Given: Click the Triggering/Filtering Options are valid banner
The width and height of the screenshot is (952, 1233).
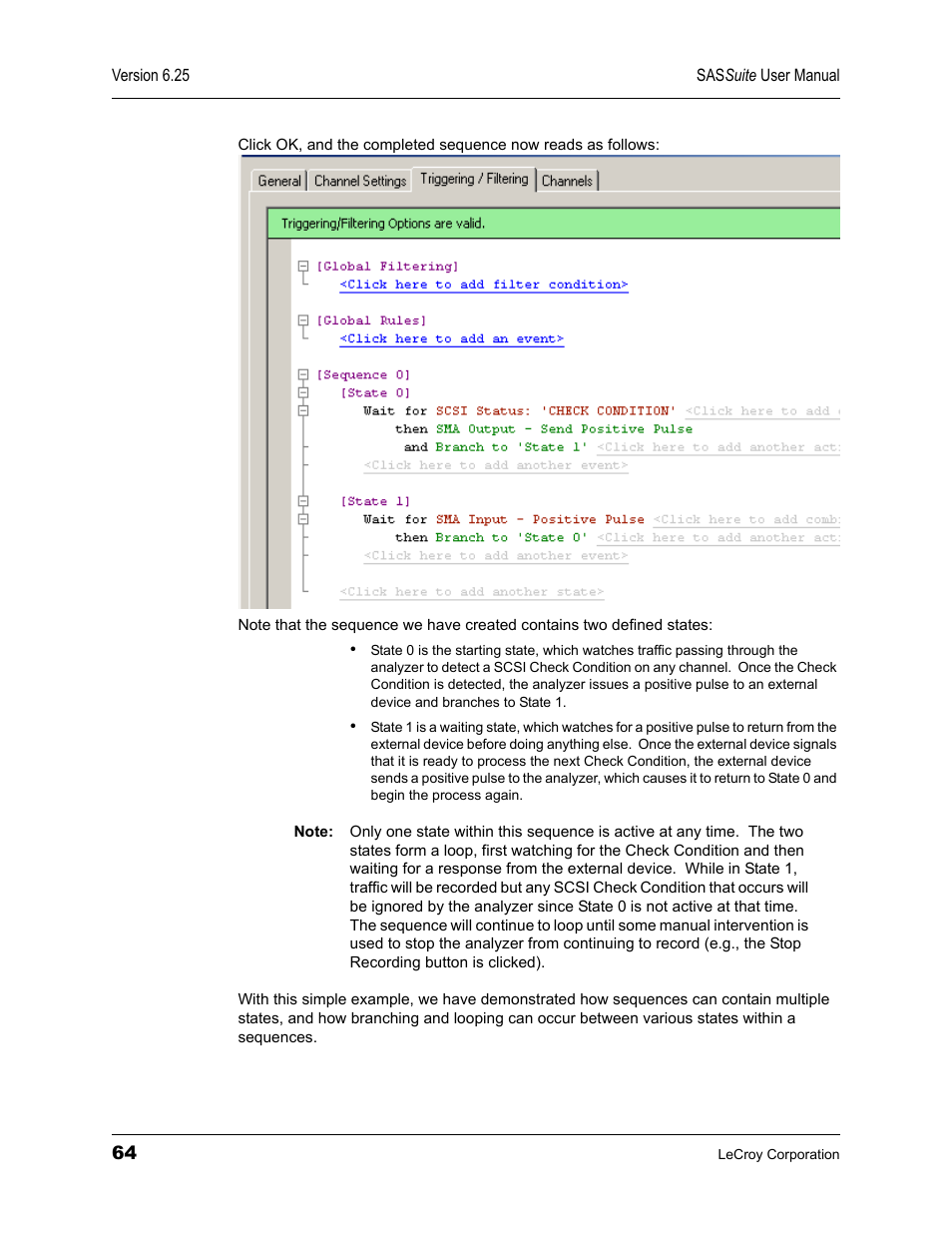Looking at the screenshot, I should pyautogui.click(x=554, y=224).
